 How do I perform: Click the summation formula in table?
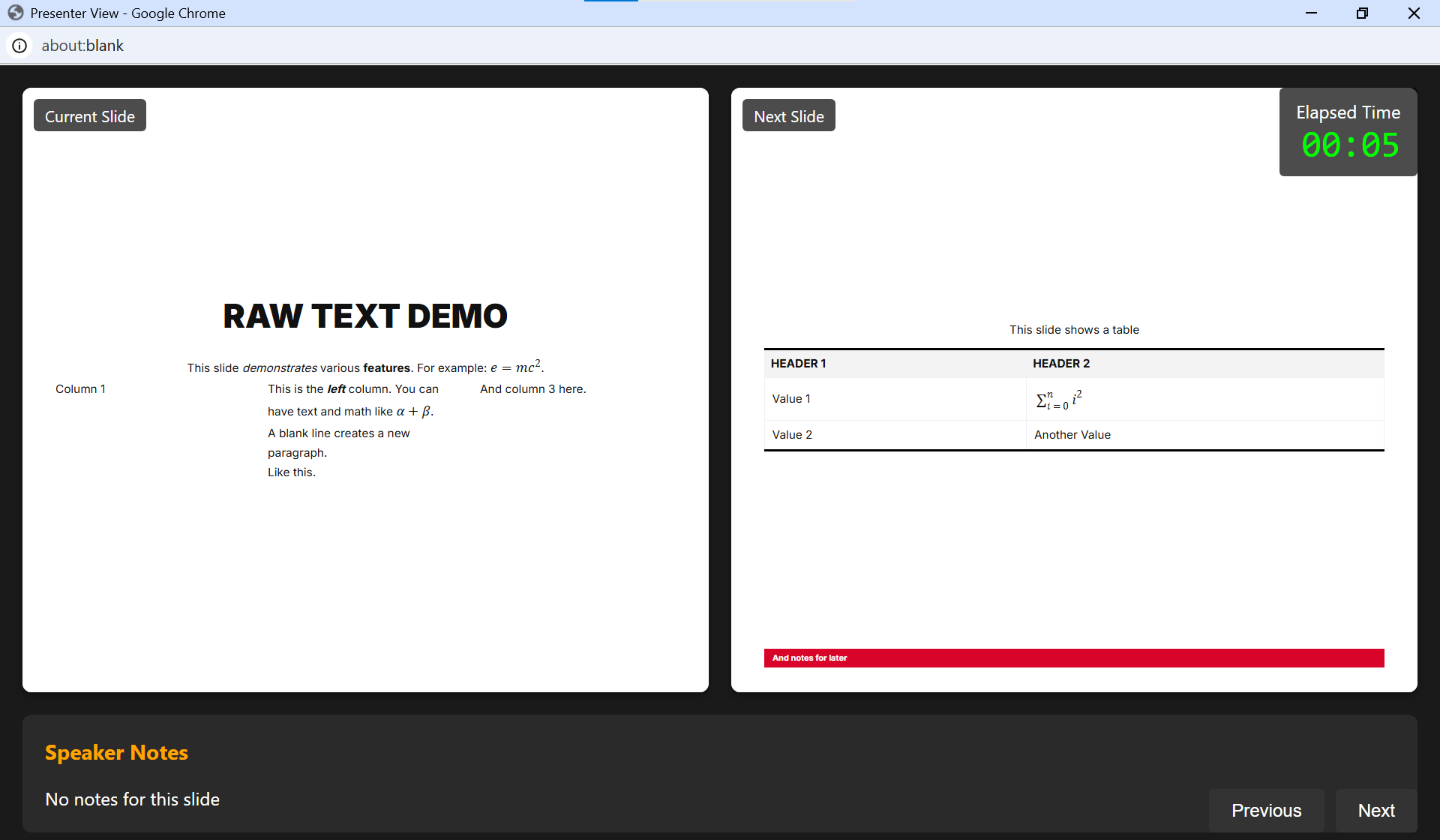click(x=1058, y=400)
